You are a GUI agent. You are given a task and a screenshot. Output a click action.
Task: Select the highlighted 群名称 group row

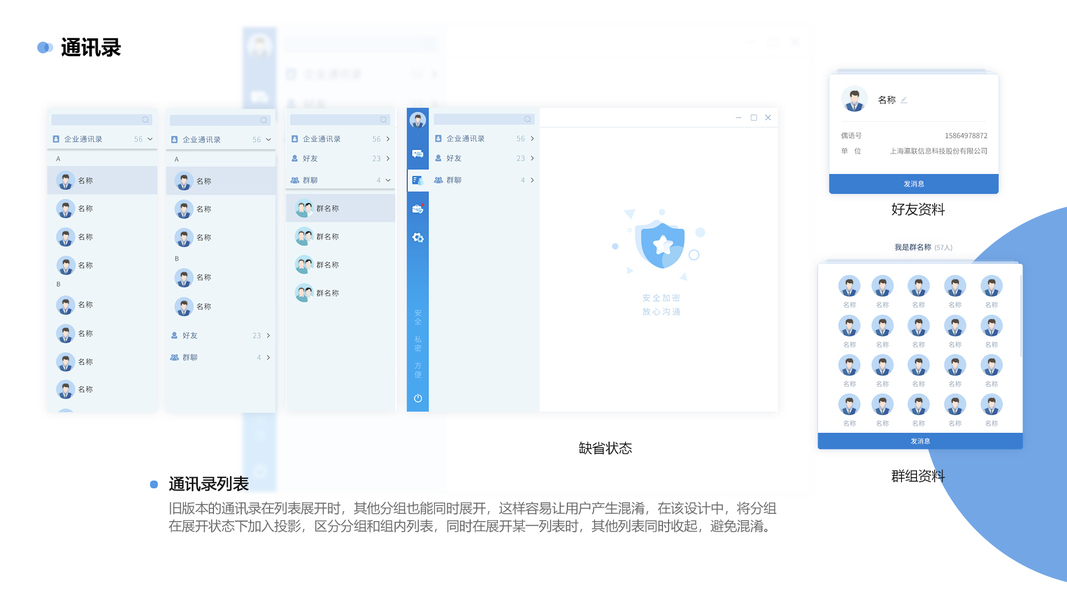pos(340,208)
